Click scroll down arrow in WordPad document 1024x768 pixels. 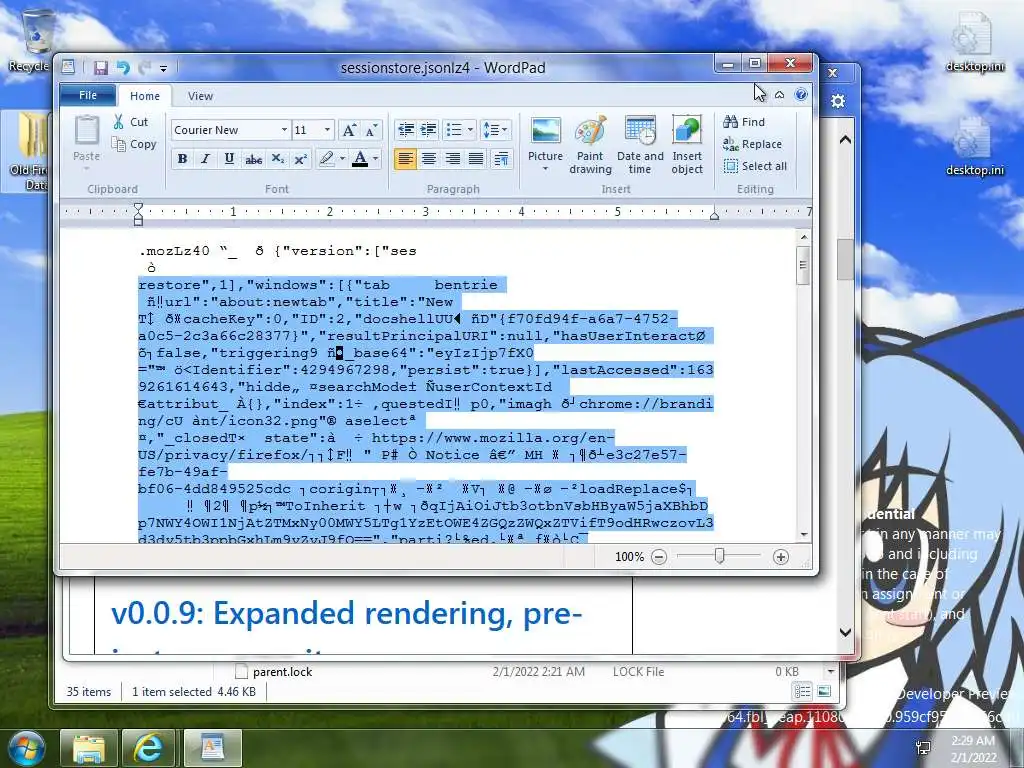coord(804,534)
